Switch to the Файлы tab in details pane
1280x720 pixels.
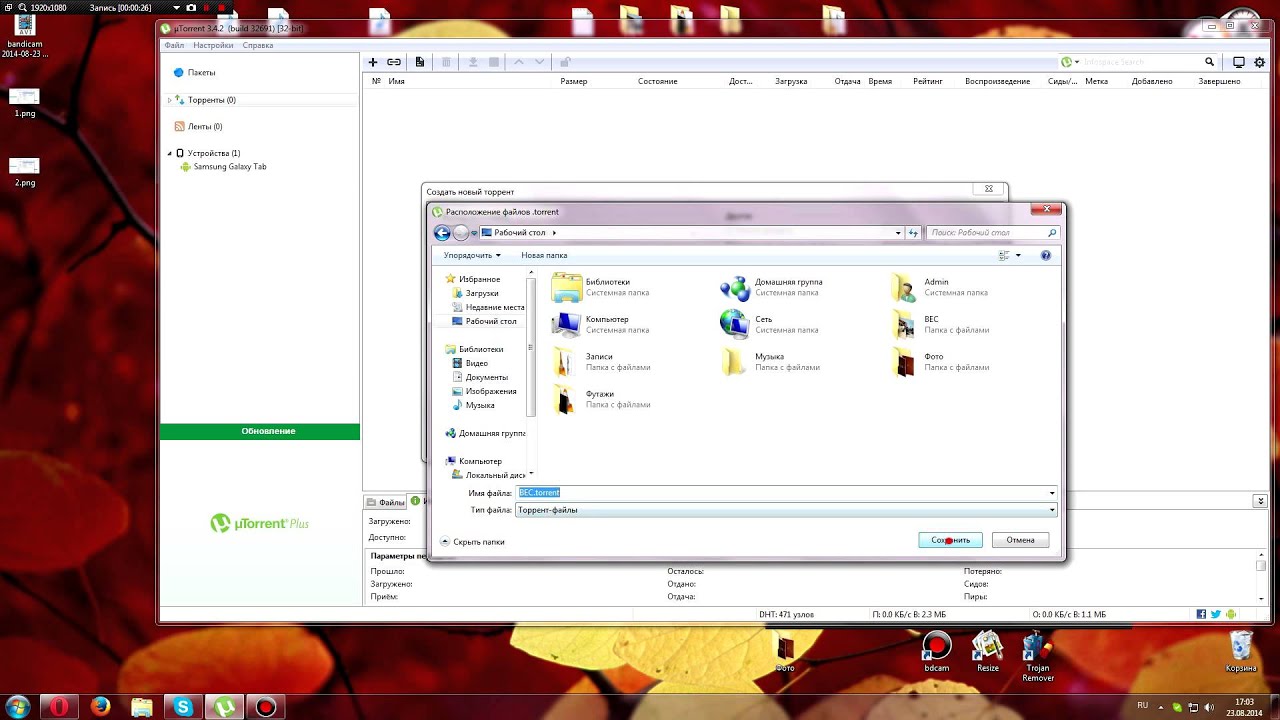click(385, 502)
